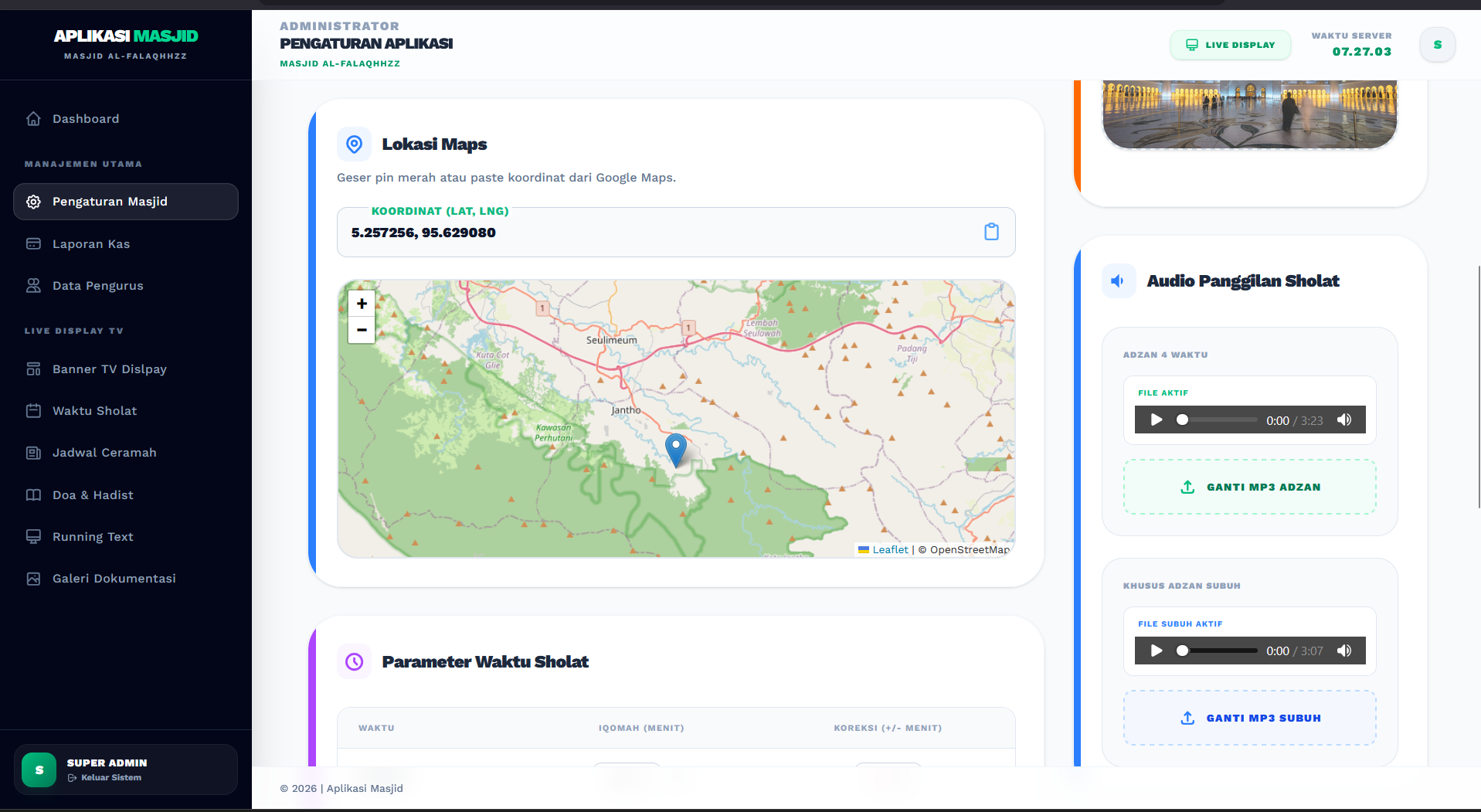Click the Lokasi Maps pin icon

point(354,144)
